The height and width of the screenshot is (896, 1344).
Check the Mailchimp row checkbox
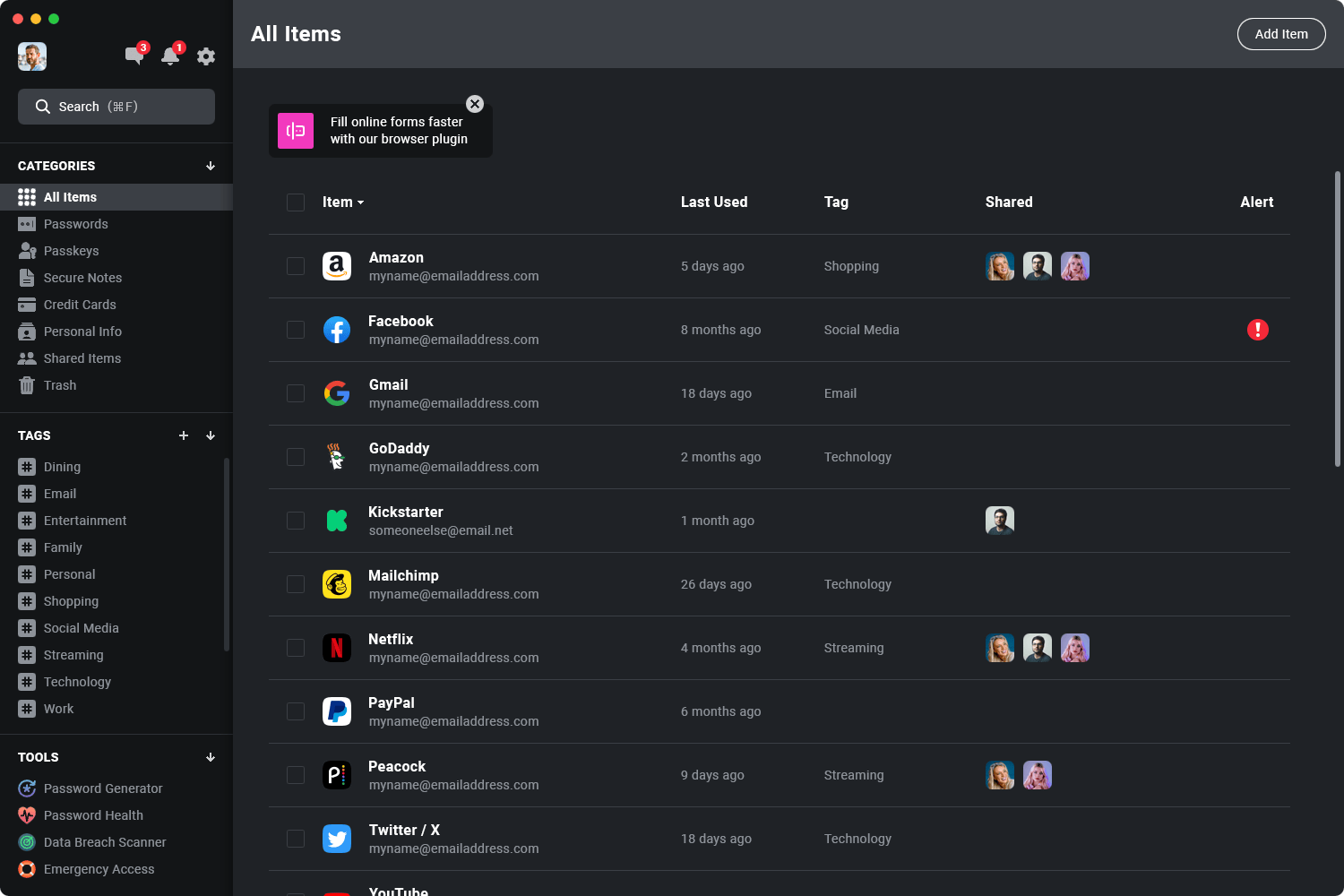point(296,584)
